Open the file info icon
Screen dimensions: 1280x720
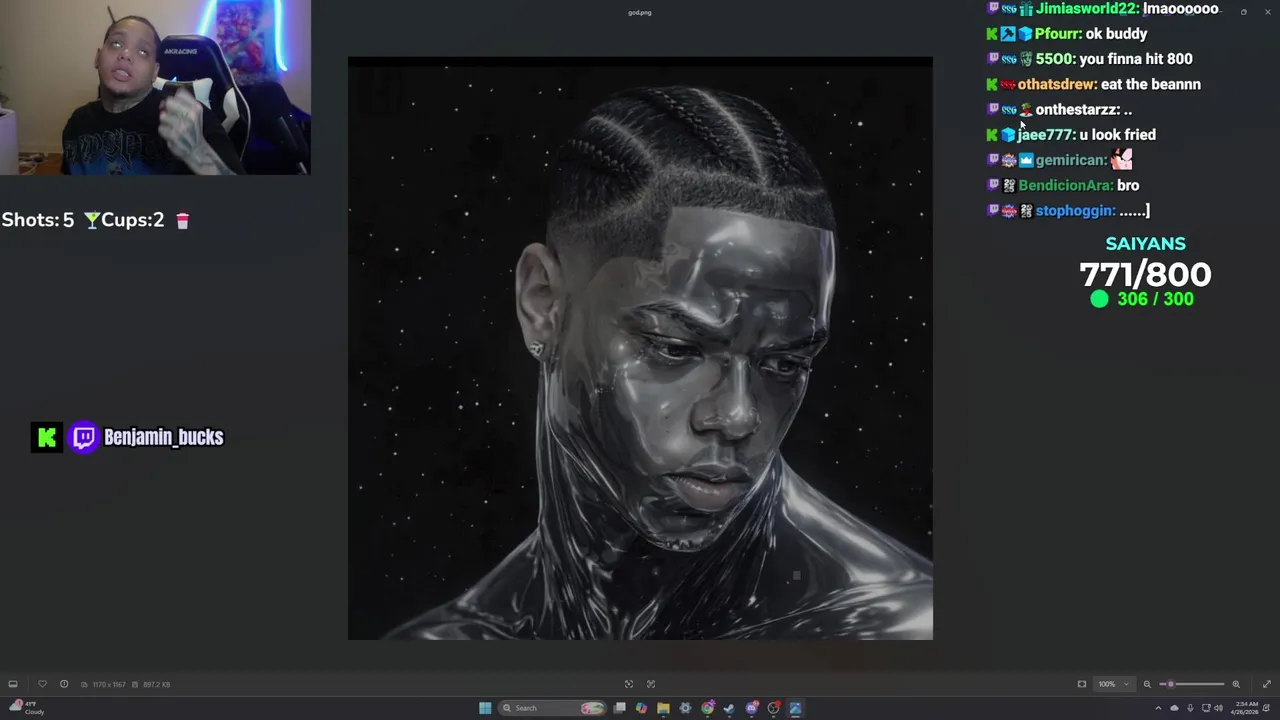(64, 684)
